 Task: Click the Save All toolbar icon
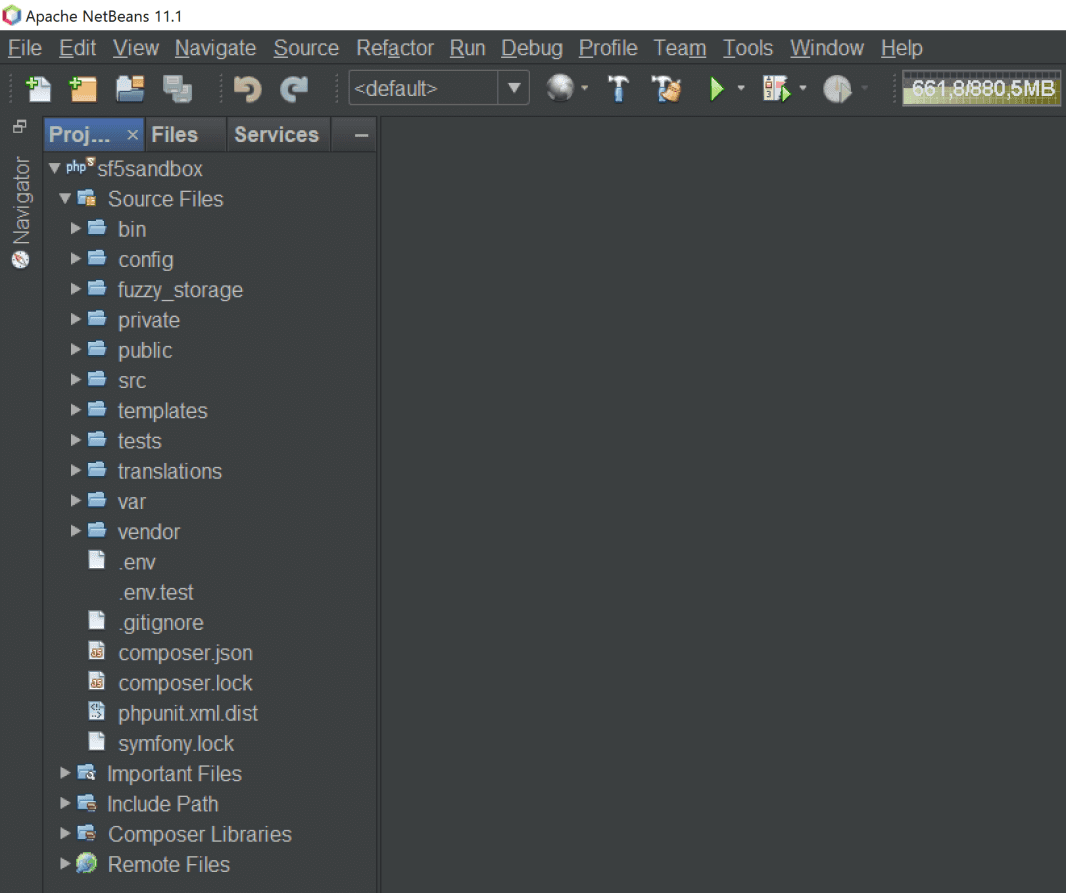pyautogui.click(x=177, y=88)
